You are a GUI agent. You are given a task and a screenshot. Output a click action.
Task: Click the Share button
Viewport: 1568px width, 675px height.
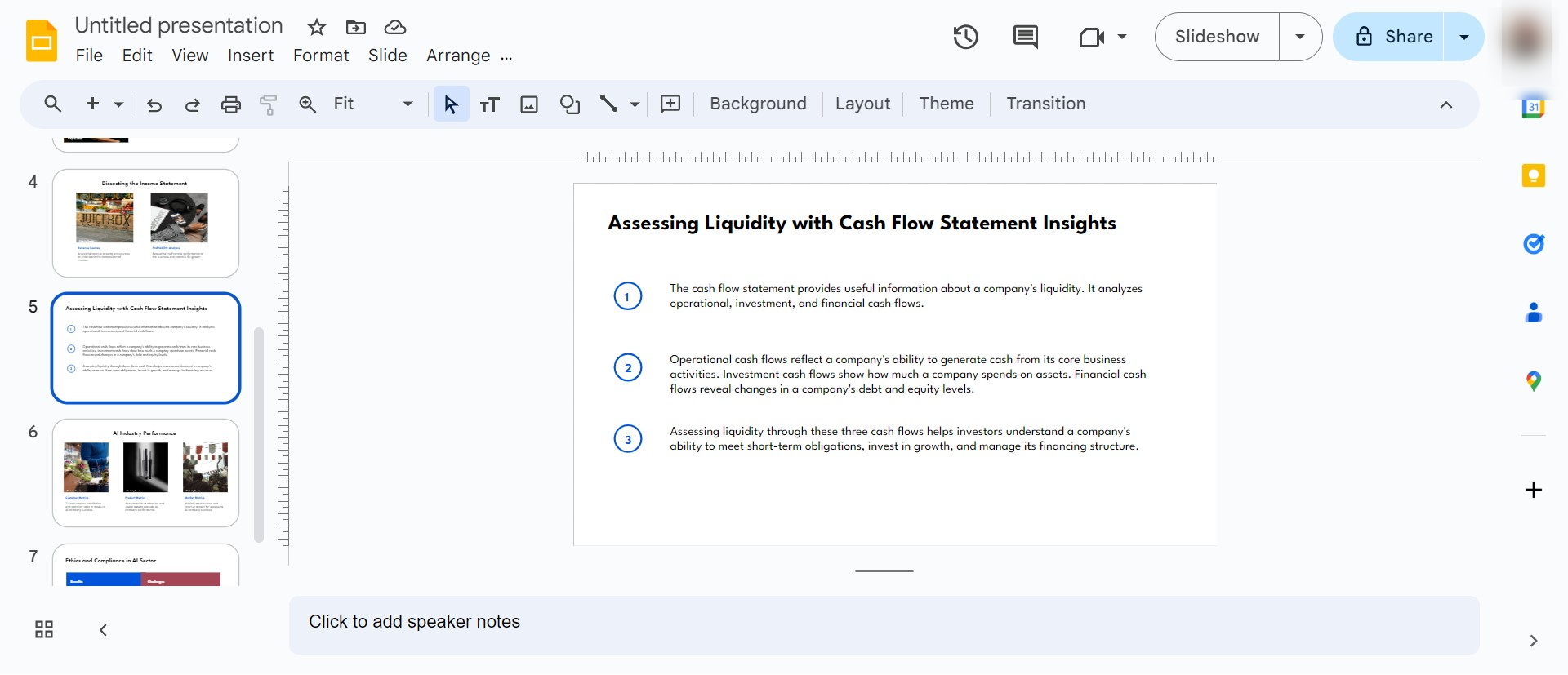click(x=1389, y=37)
